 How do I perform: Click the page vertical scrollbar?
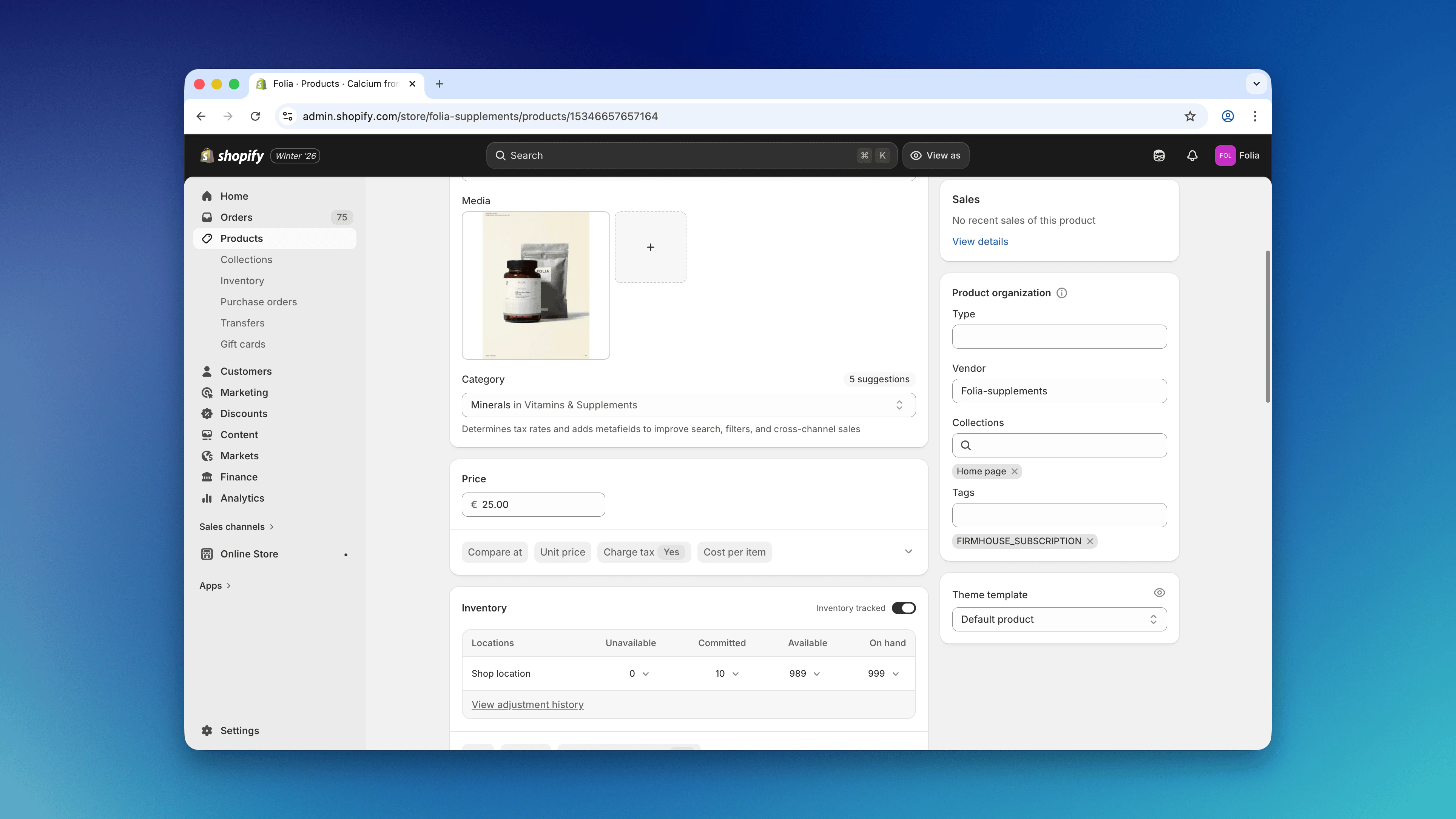click(1267, 328)
